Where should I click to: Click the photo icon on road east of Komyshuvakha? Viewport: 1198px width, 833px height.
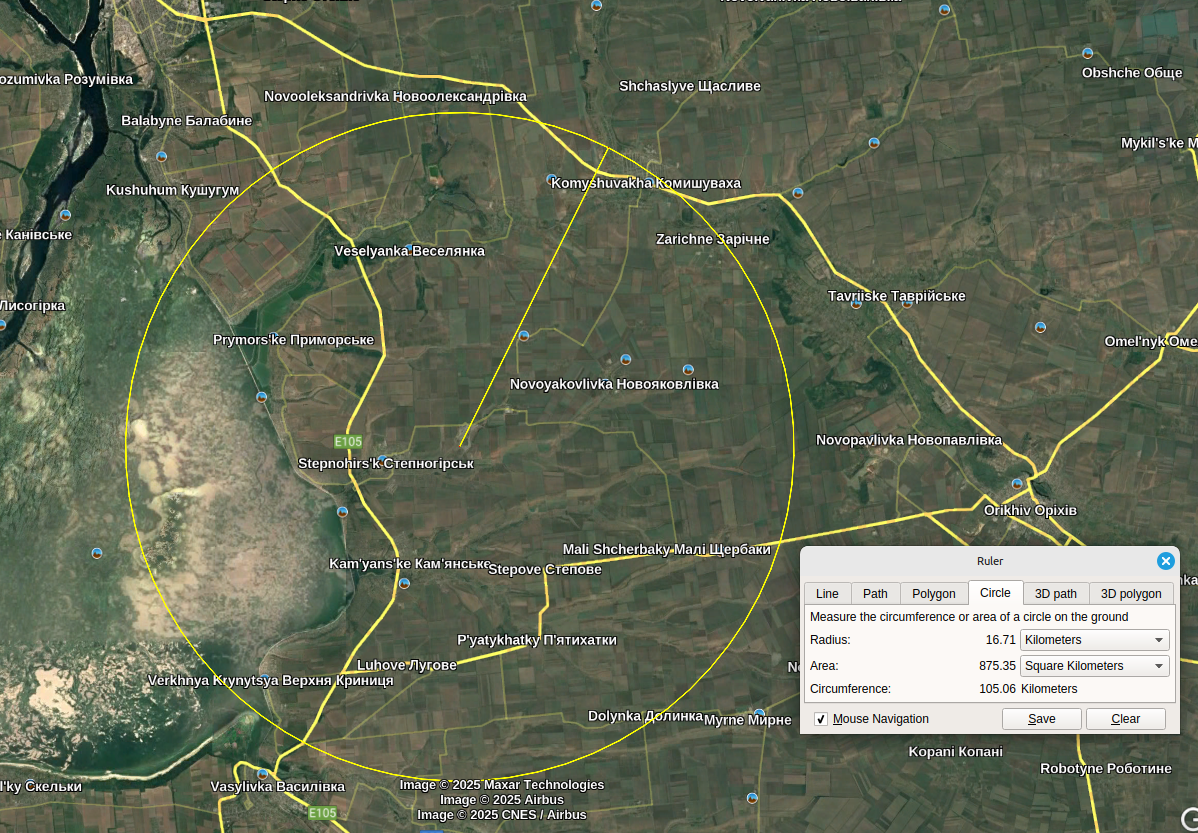(798, 193)
